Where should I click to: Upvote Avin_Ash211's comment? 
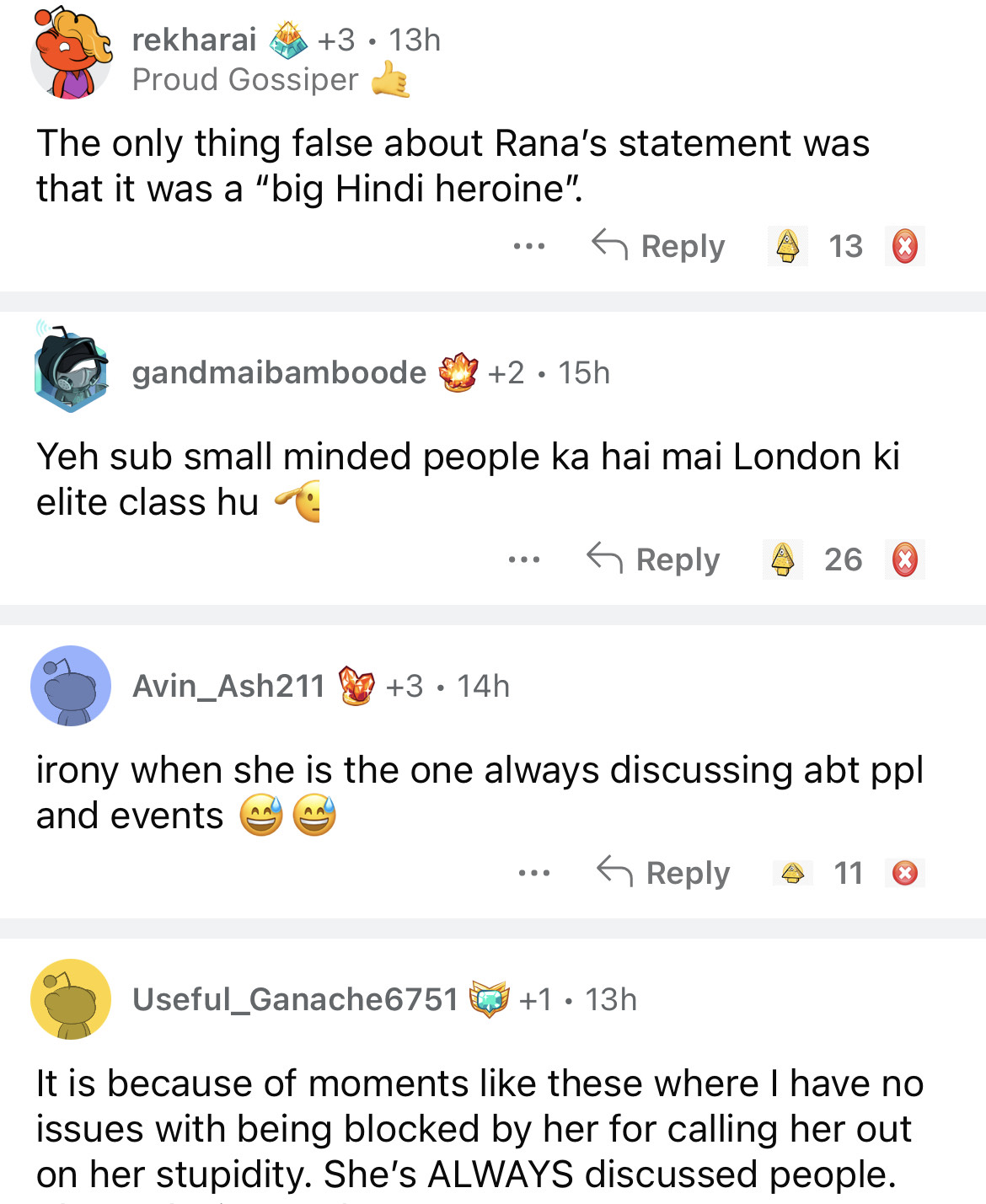[x=792, y=873]
